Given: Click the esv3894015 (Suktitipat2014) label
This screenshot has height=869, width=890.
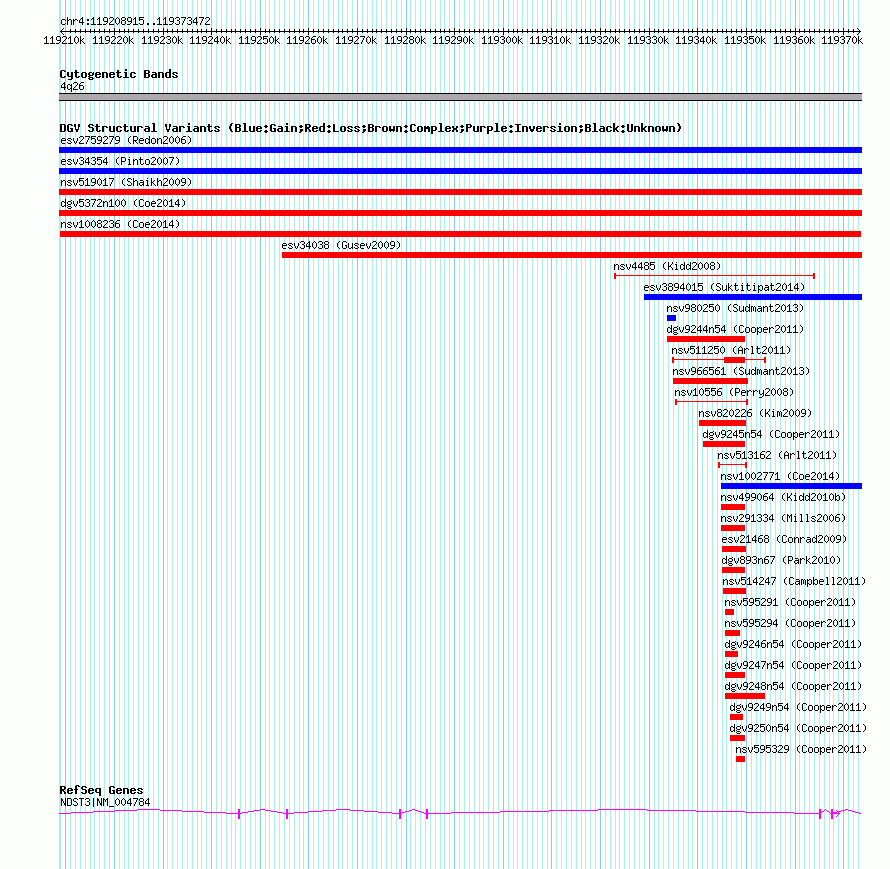Looking at the screenshot, I should [724, 287].
